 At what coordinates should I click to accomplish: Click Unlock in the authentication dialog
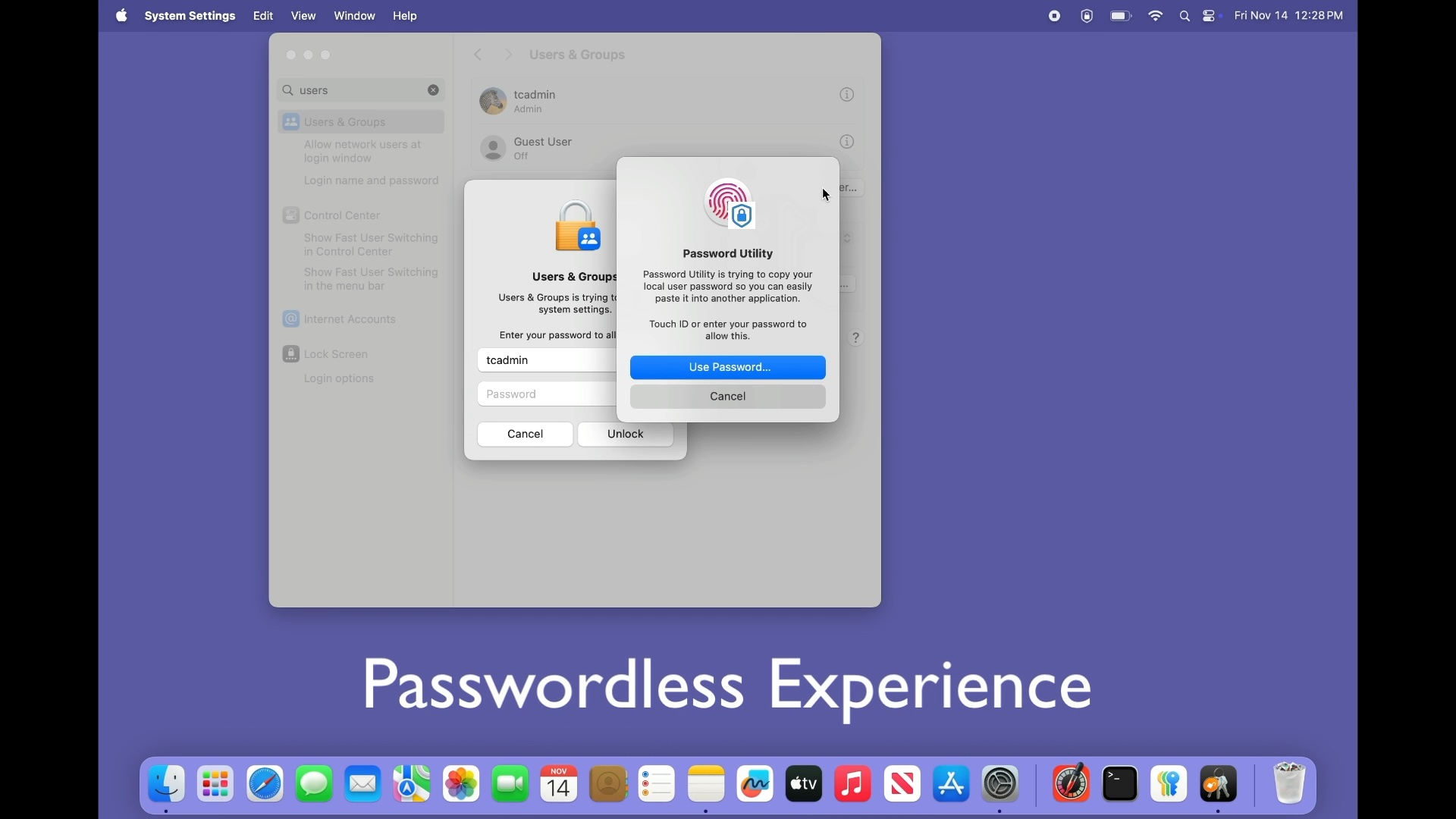coord(625,434)
